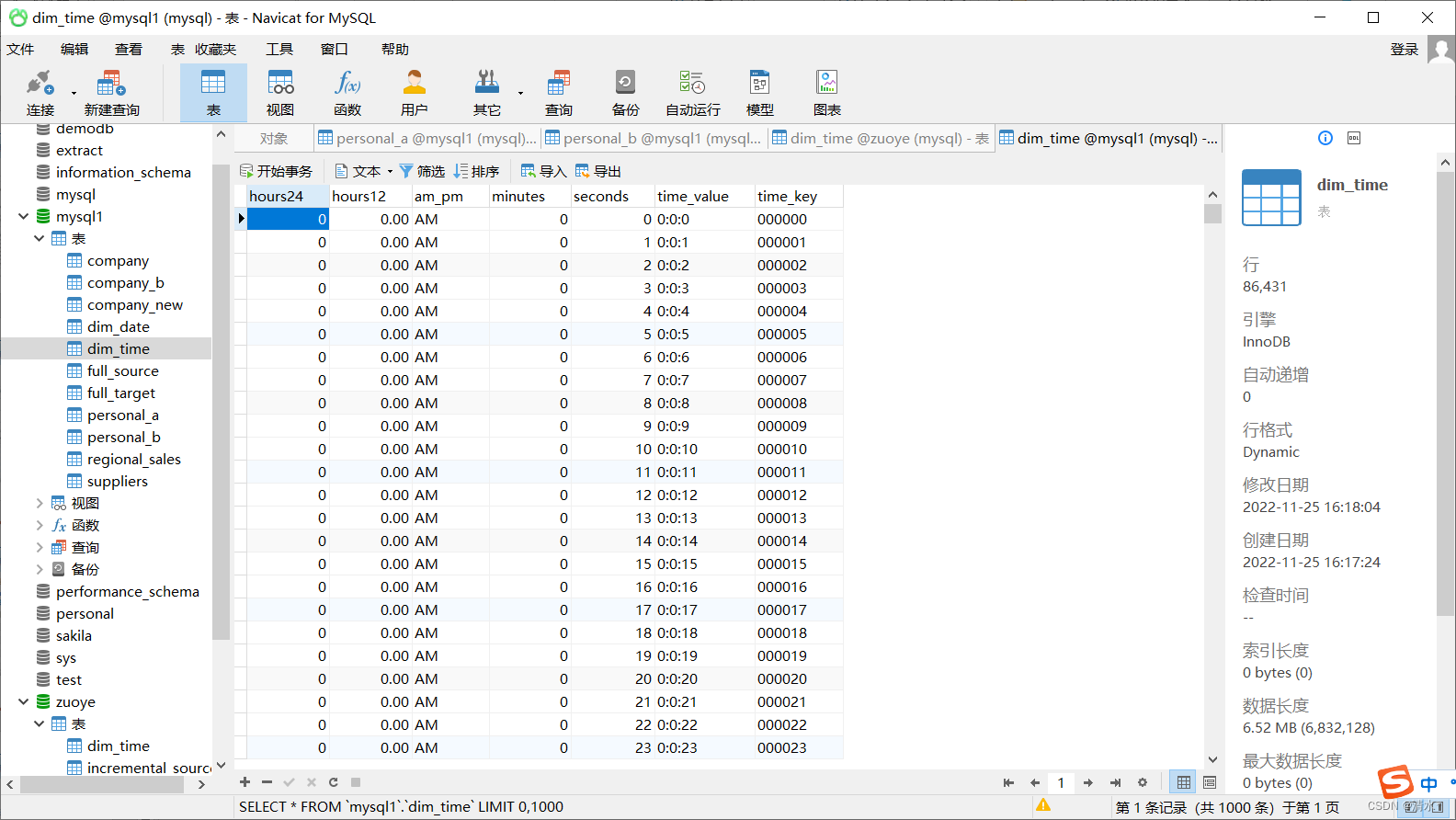This screenshot has height=820, width=1456.
Task: Expand the mysql1 查询 node
Action: (39, 547)
